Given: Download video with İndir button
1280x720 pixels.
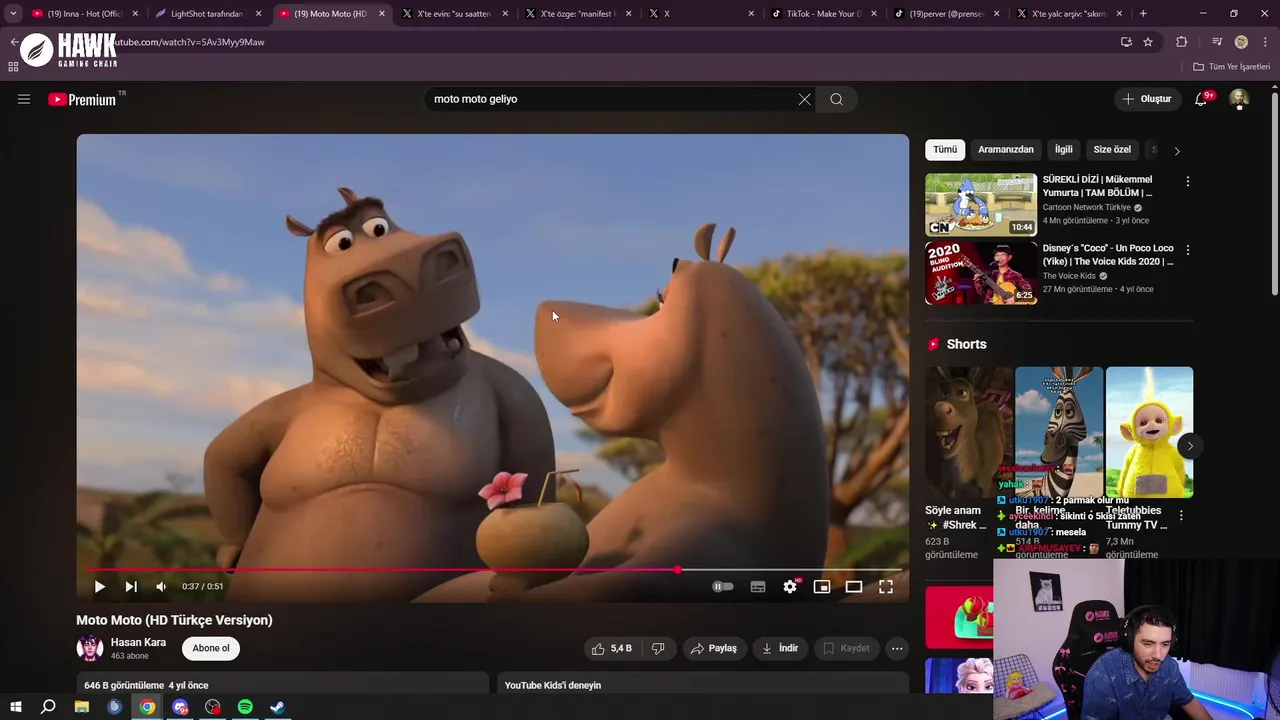Looking at the screenshot, I should coord(780,648).
